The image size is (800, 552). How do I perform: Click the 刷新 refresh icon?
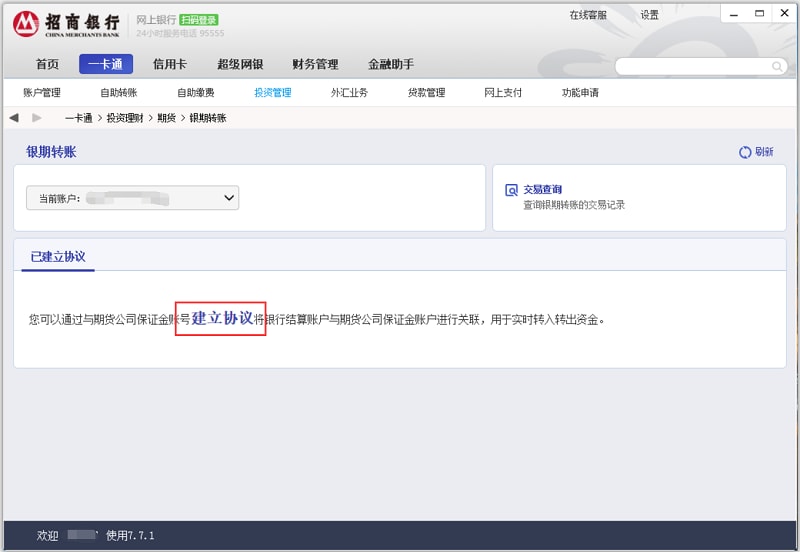pyautogui.click(x=745, y=152)
